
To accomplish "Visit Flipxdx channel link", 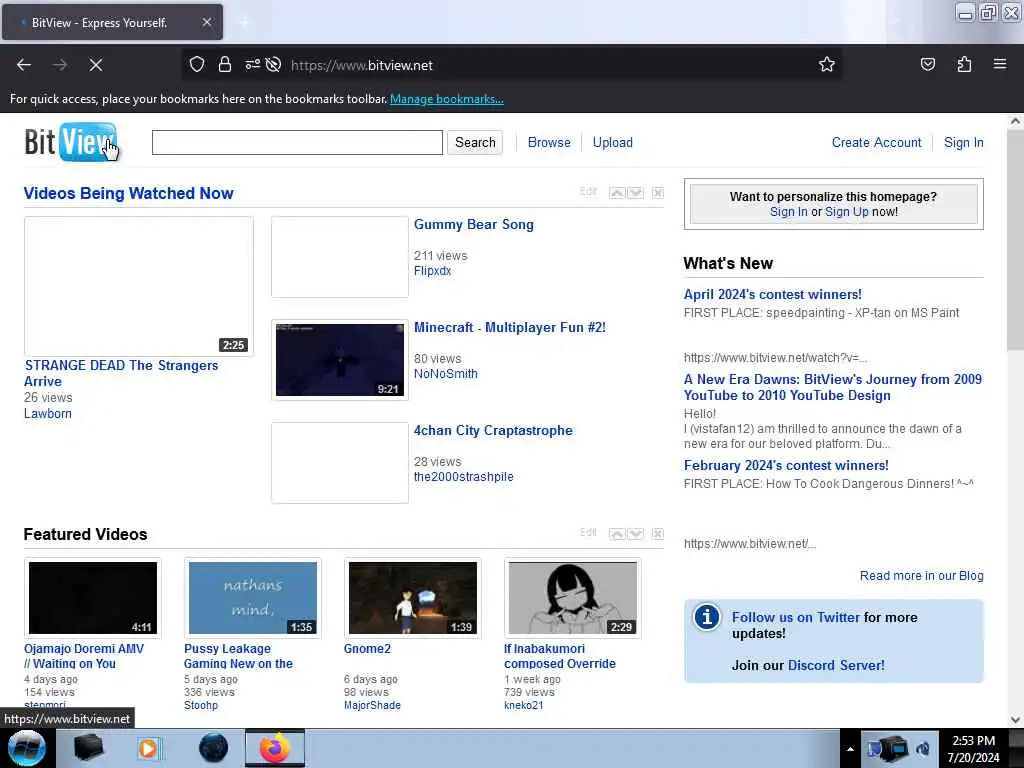I will [x=432, y=270].
